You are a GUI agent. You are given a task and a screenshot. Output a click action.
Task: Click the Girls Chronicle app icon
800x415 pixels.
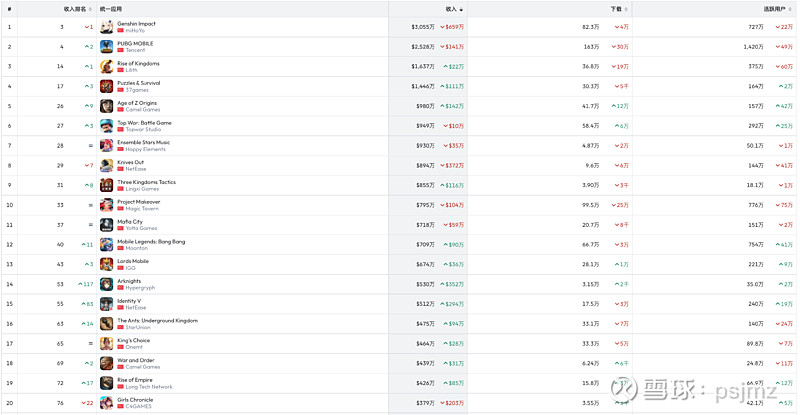106,403
